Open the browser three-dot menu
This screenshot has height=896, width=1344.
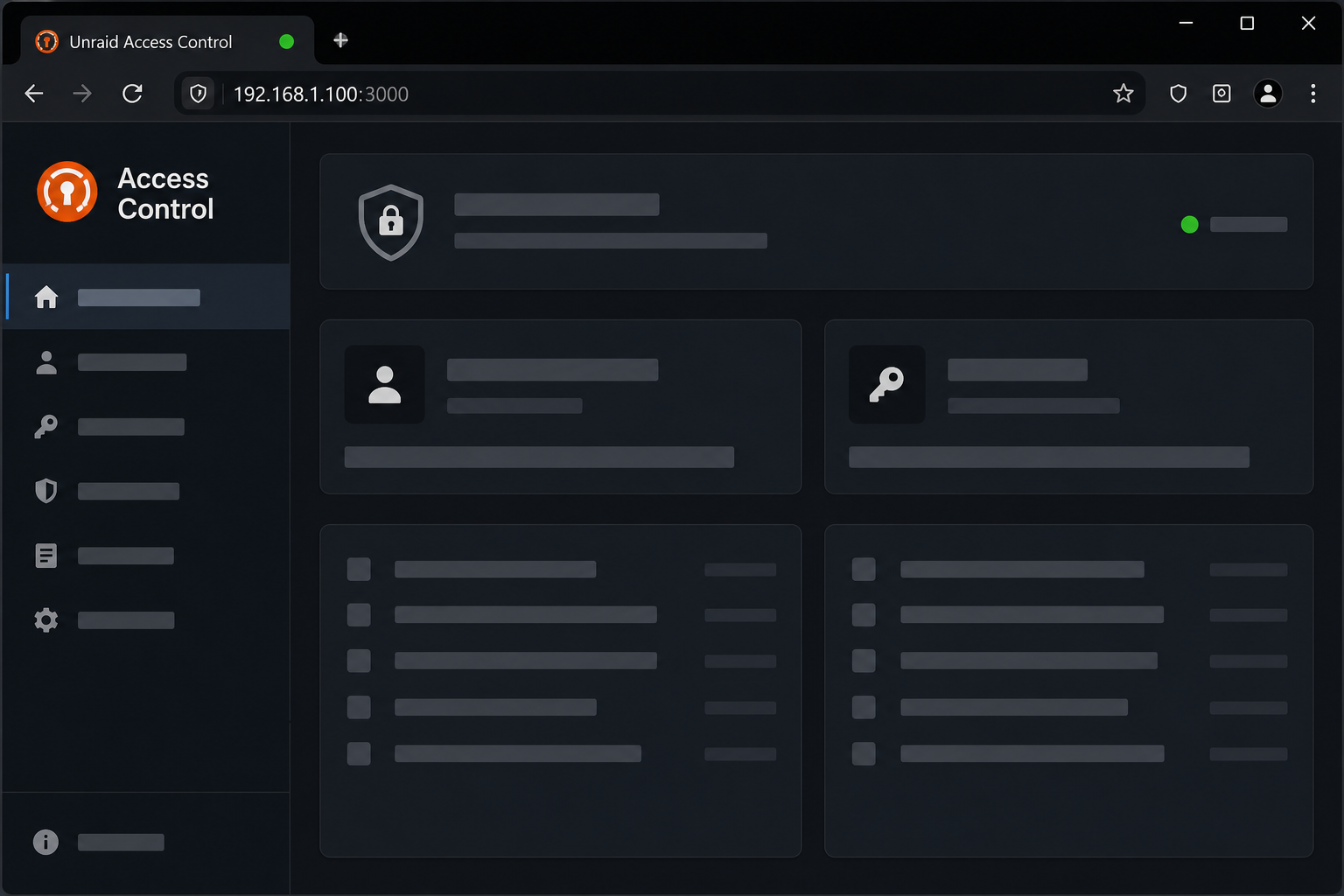tap(1313, 94)
